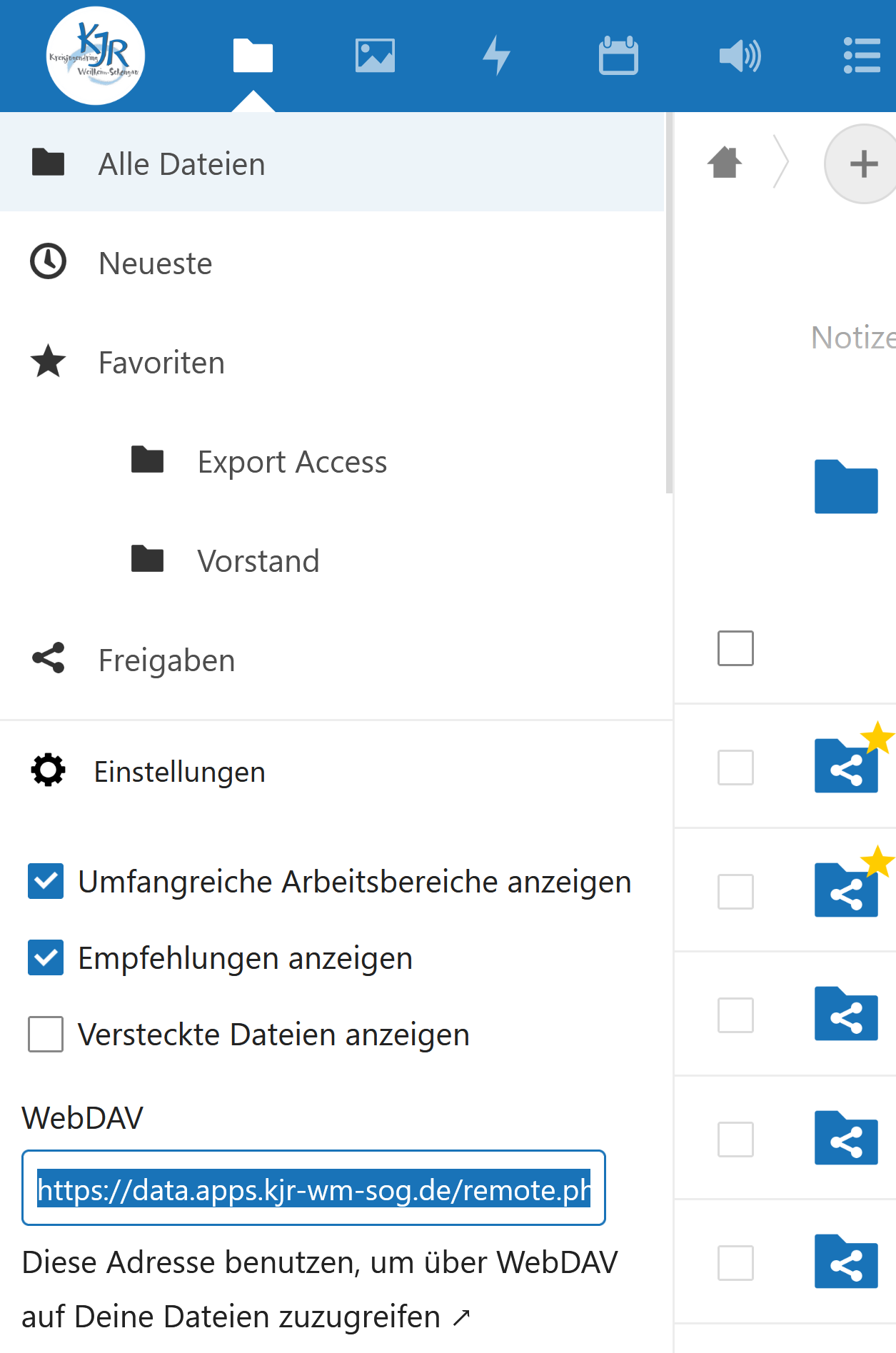This screenshot has width=896, height=1353.
Task: Click the KJR logo in the header
Action: (96, 56)
